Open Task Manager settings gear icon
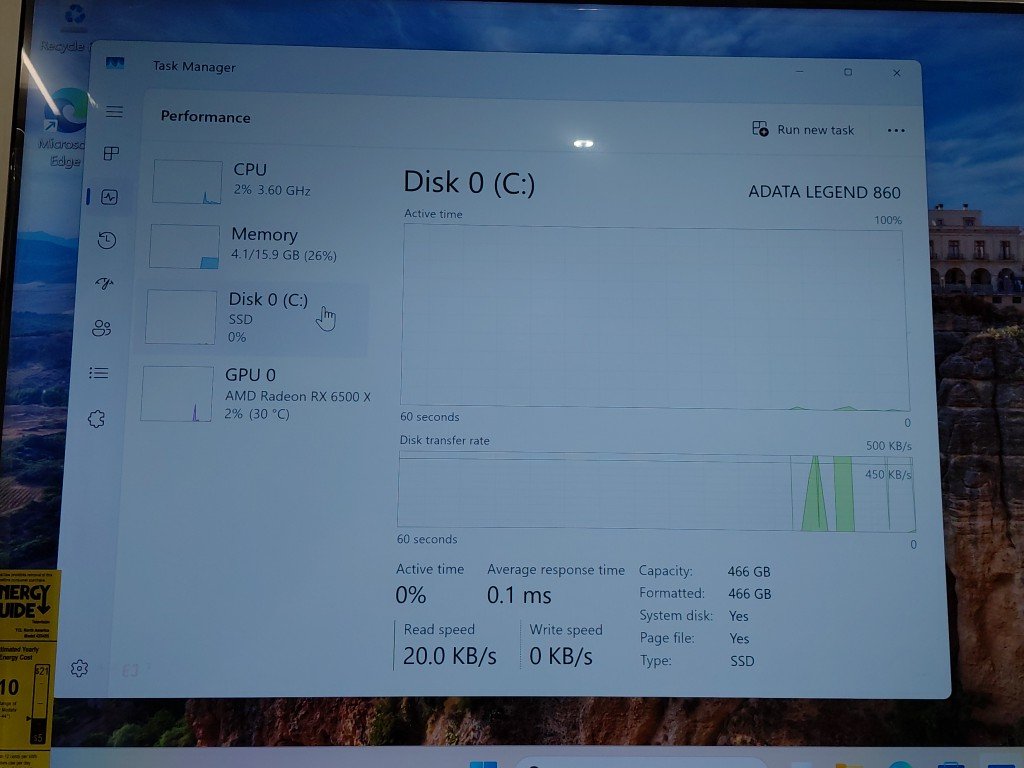This screenshot has height=768, width=1024. tap(80, 668)
